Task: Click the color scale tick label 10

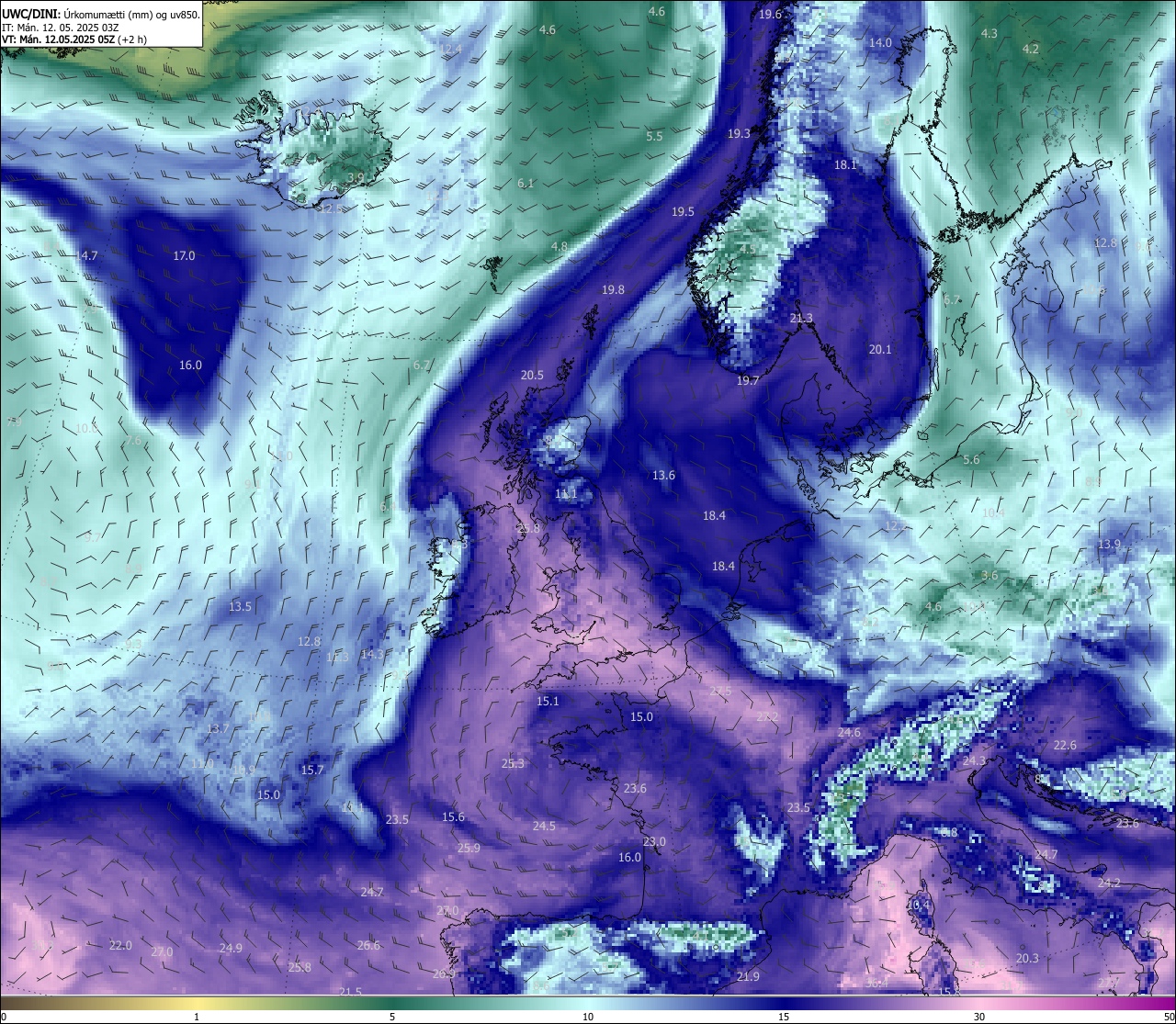Action: pos(588,1017)
